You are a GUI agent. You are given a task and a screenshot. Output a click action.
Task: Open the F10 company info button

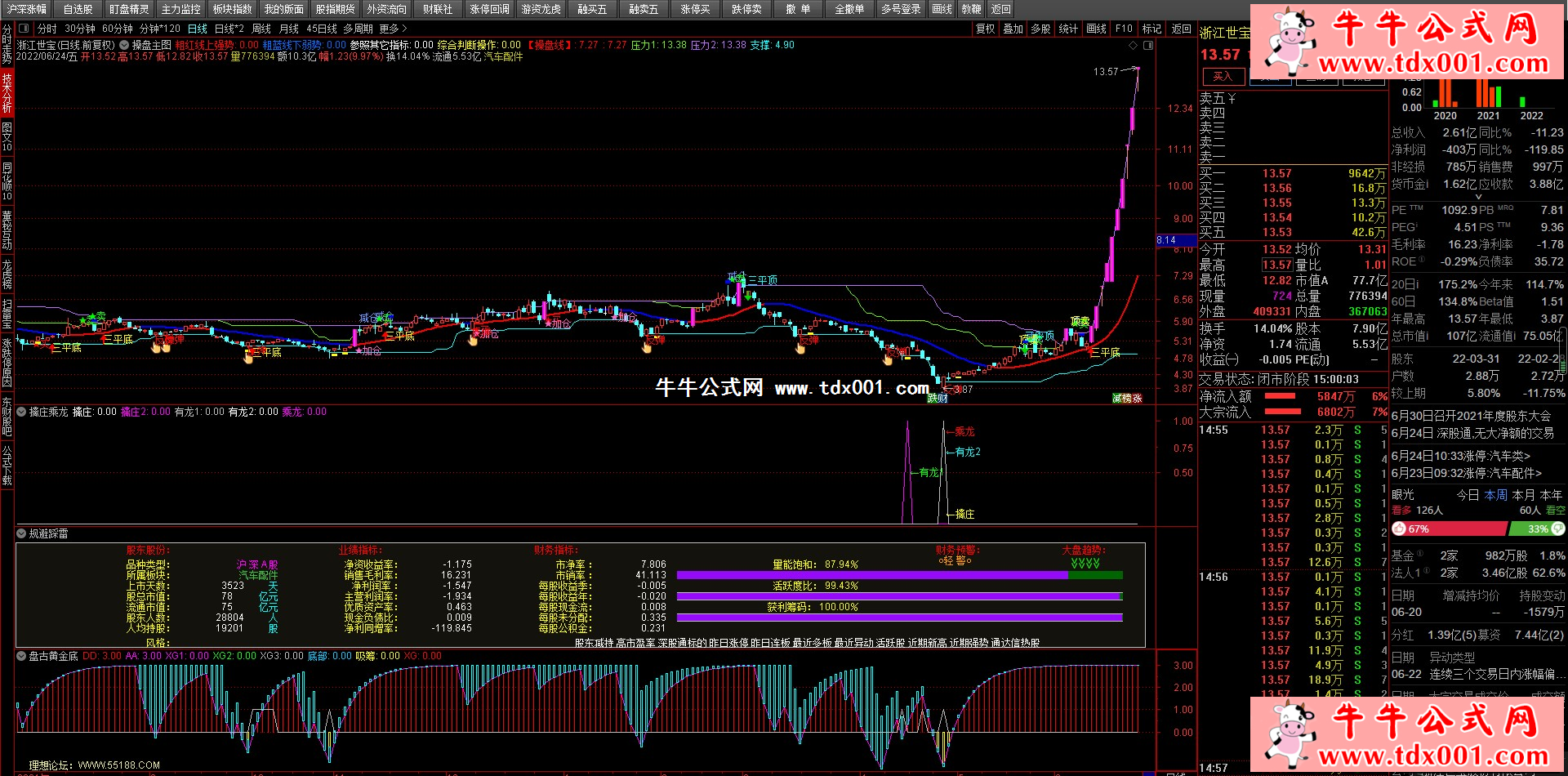click(1125, 29)
